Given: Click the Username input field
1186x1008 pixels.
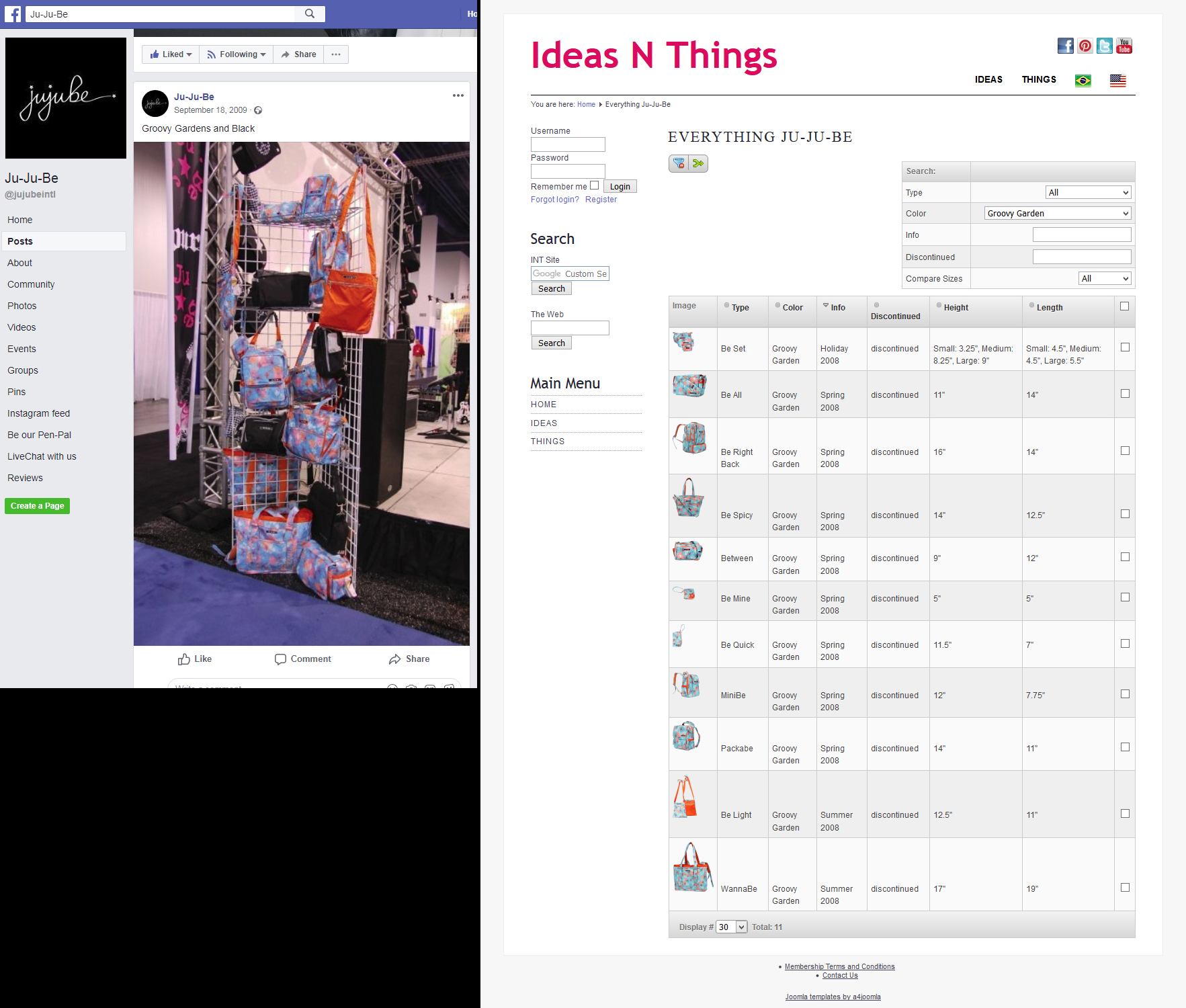Looking at the screenshot, I should click(568, 144).
